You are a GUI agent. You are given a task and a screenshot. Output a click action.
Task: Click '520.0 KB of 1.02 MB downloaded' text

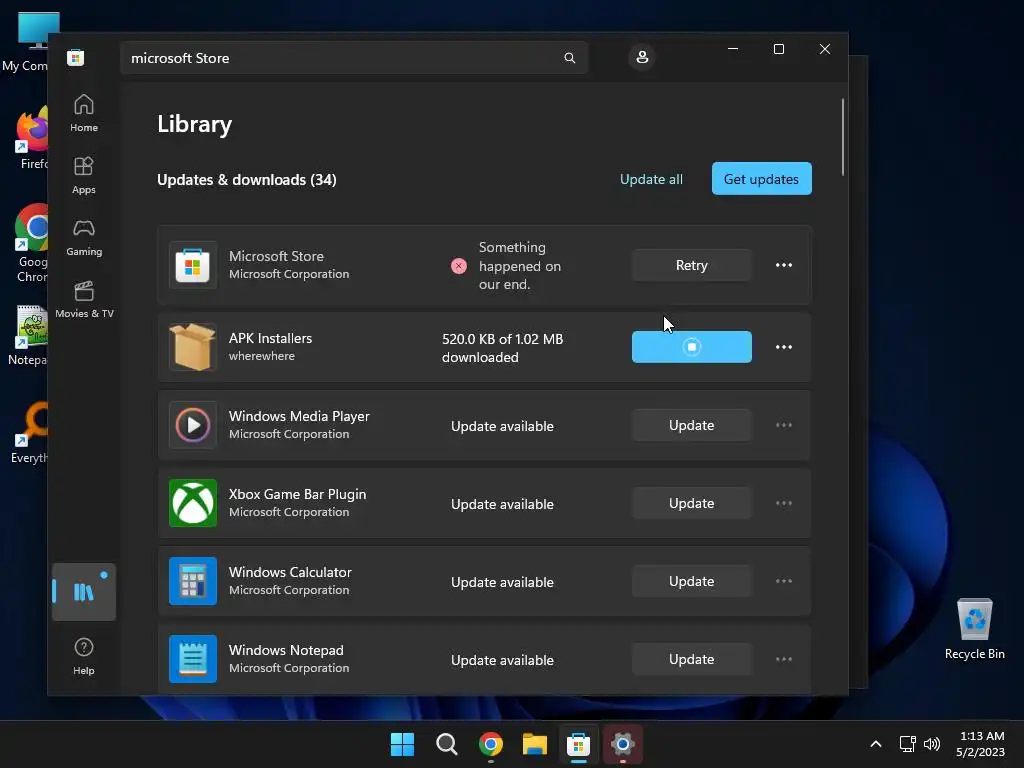502,348
